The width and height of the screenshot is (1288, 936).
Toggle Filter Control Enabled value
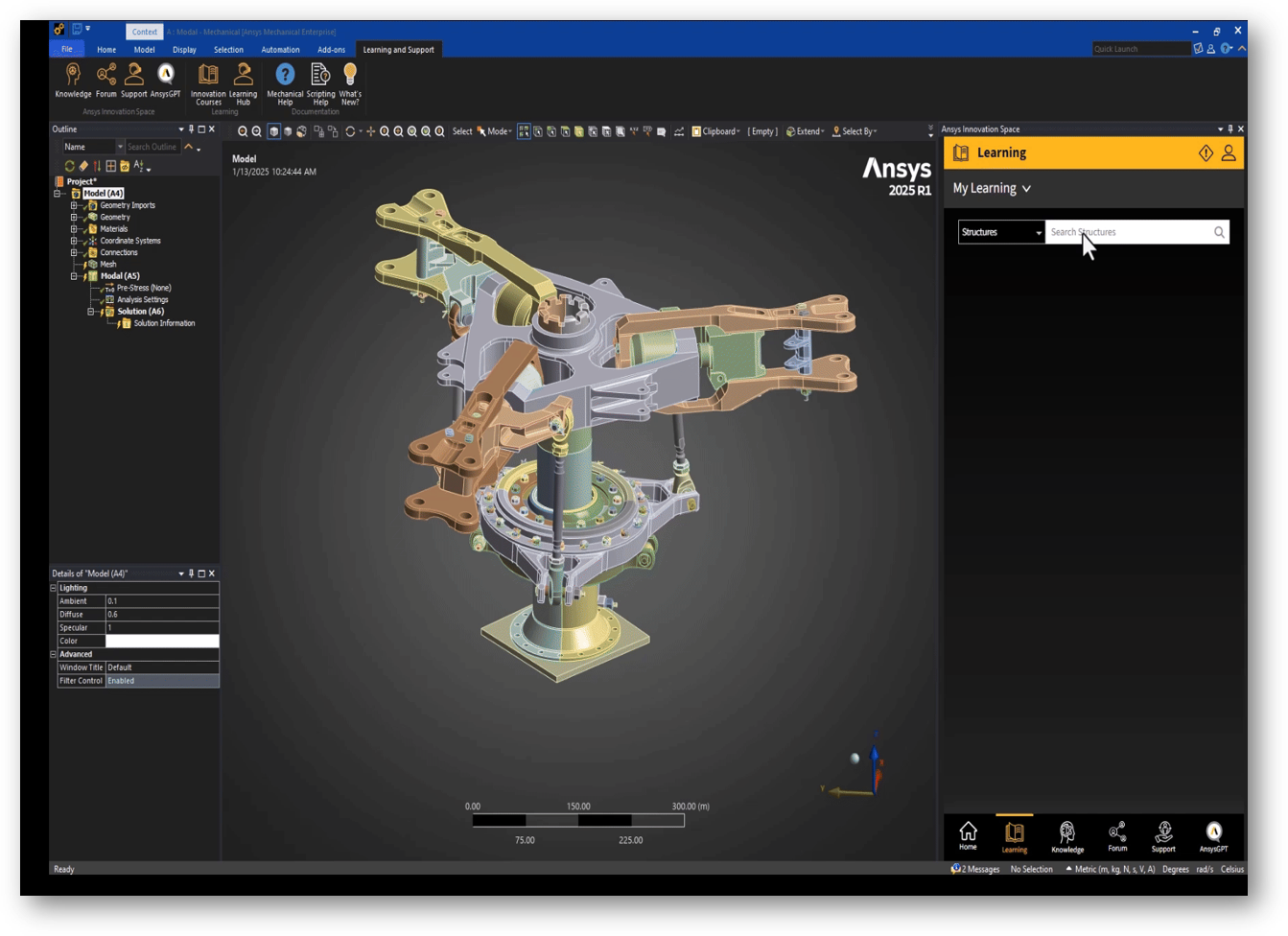pos(161,681)
